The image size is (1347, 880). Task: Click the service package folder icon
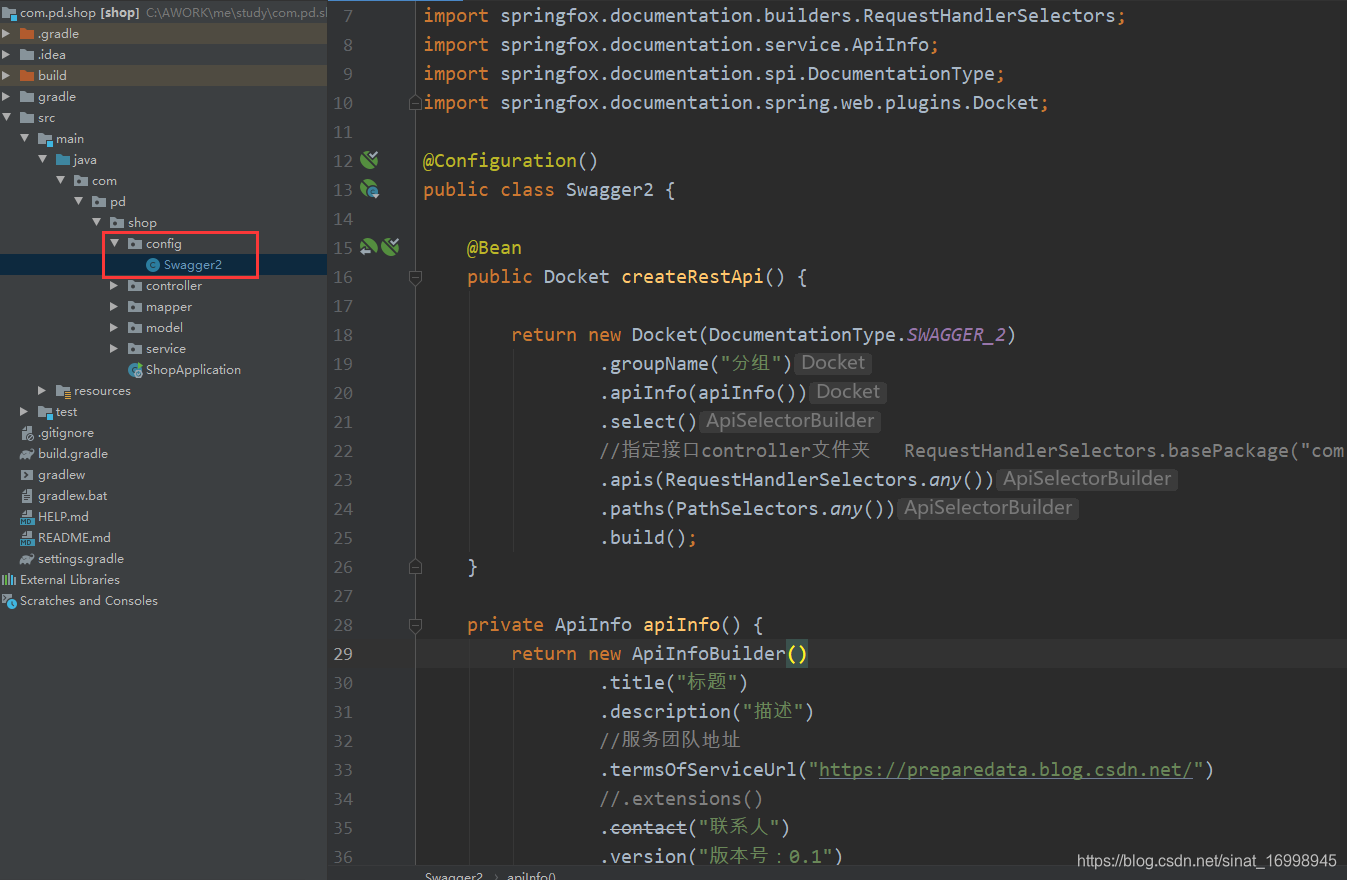point(135,349)
